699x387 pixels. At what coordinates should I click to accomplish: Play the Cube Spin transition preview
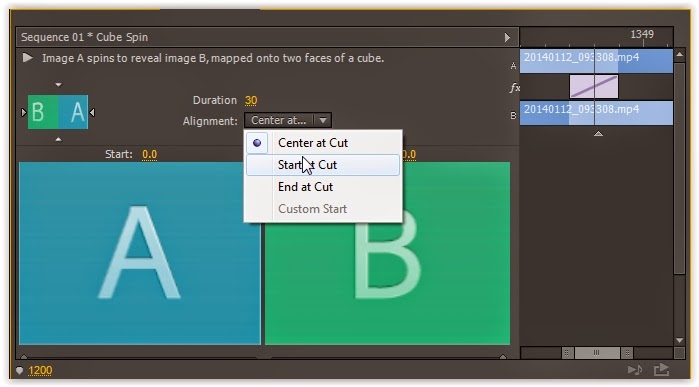coord(28,58)
